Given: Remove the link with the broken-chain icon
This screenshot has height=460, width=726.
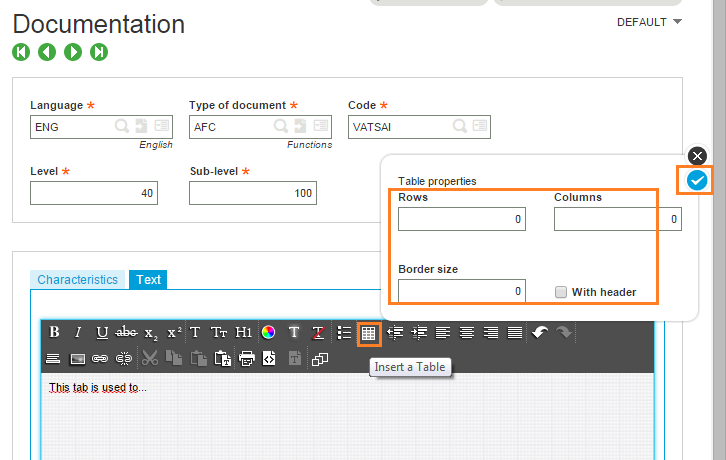Looking at the screenshot, I should coord(124,359).
